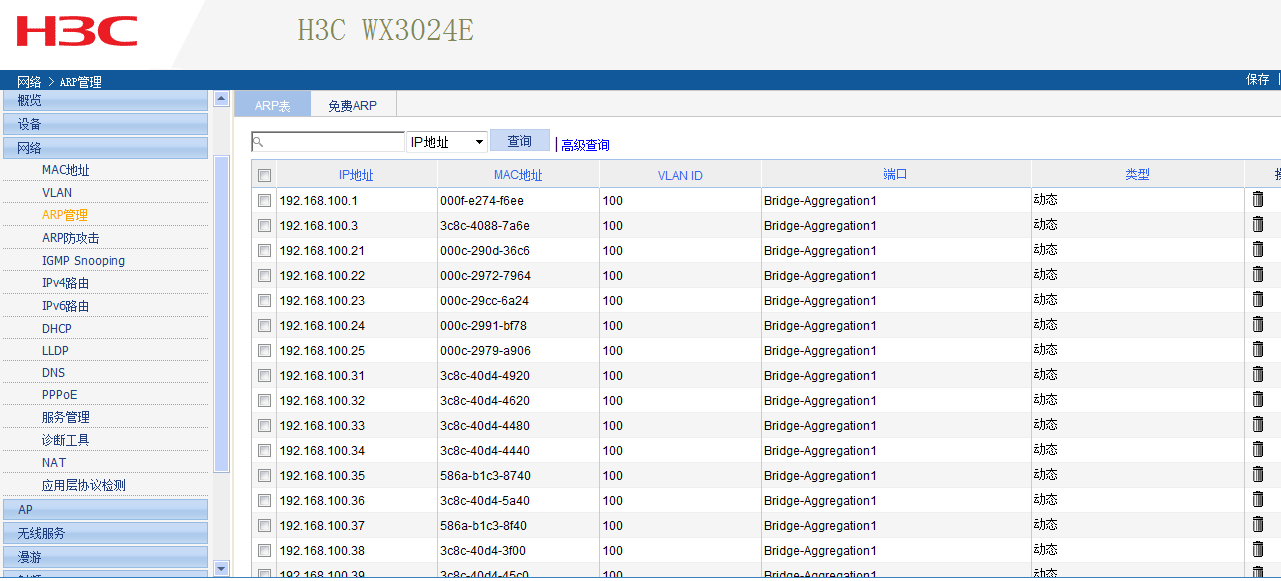Open 诊断工具 in the sidebar
Image resolution: width=1281 pixels, height=581 pixels.
click(x=66, y=440)
